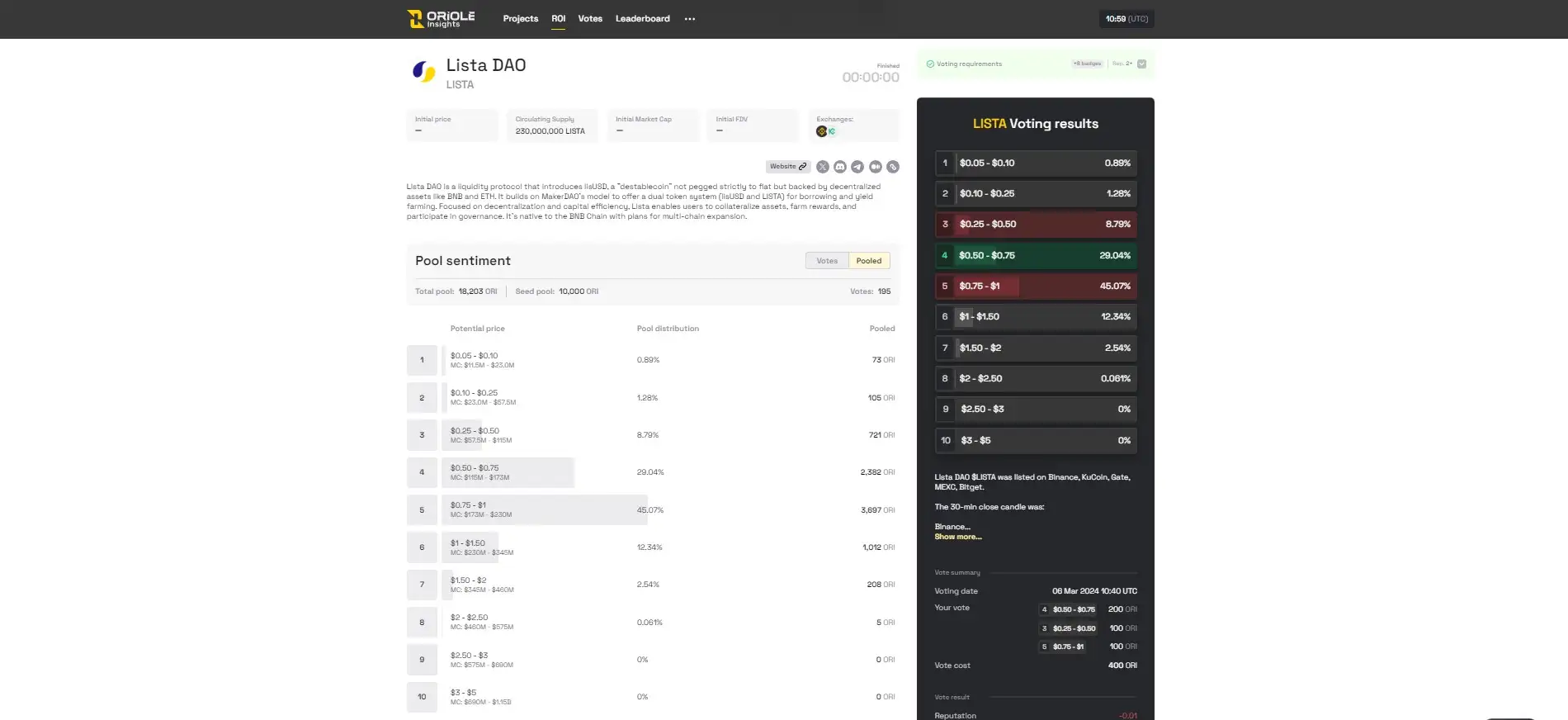Image resolution: width=1568 pixels, height=720 pixels.
Task: Open the Medium social link
Action: coord(876,167)
